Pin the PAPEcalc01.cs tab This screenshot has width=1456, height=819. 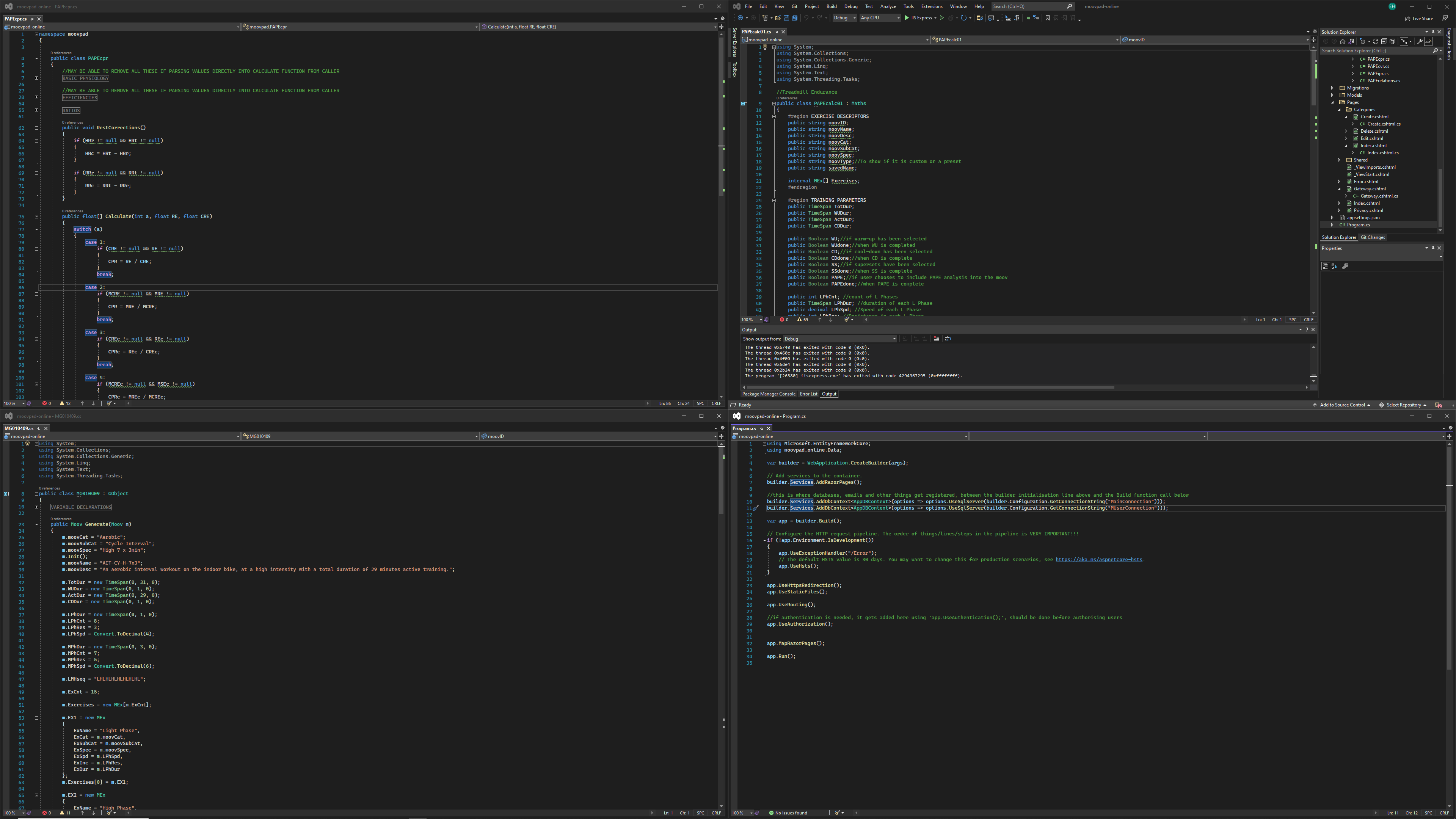776,31
